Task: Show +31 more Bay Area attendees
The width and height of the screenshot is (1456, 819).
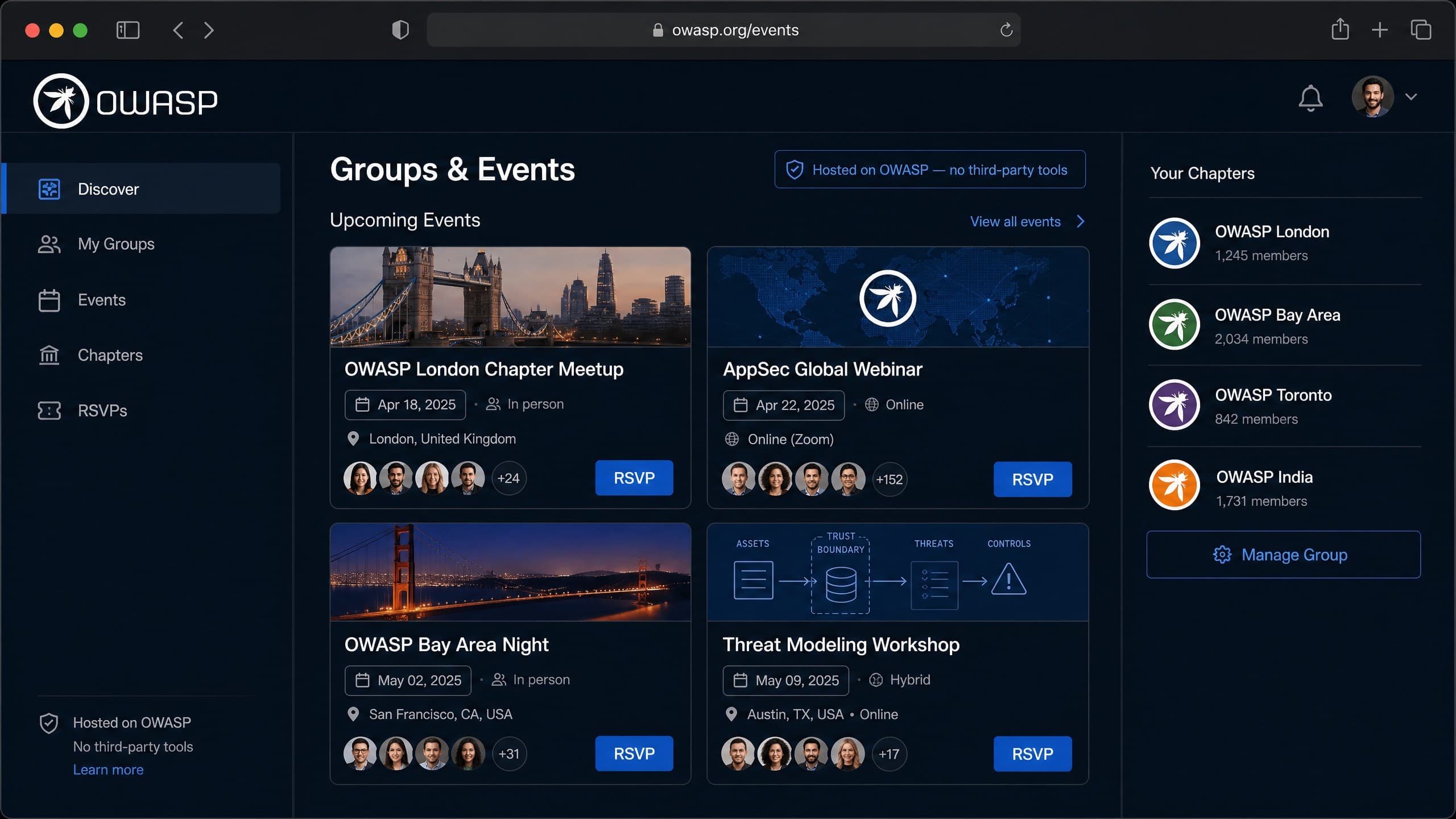Action: click(508, 754)
